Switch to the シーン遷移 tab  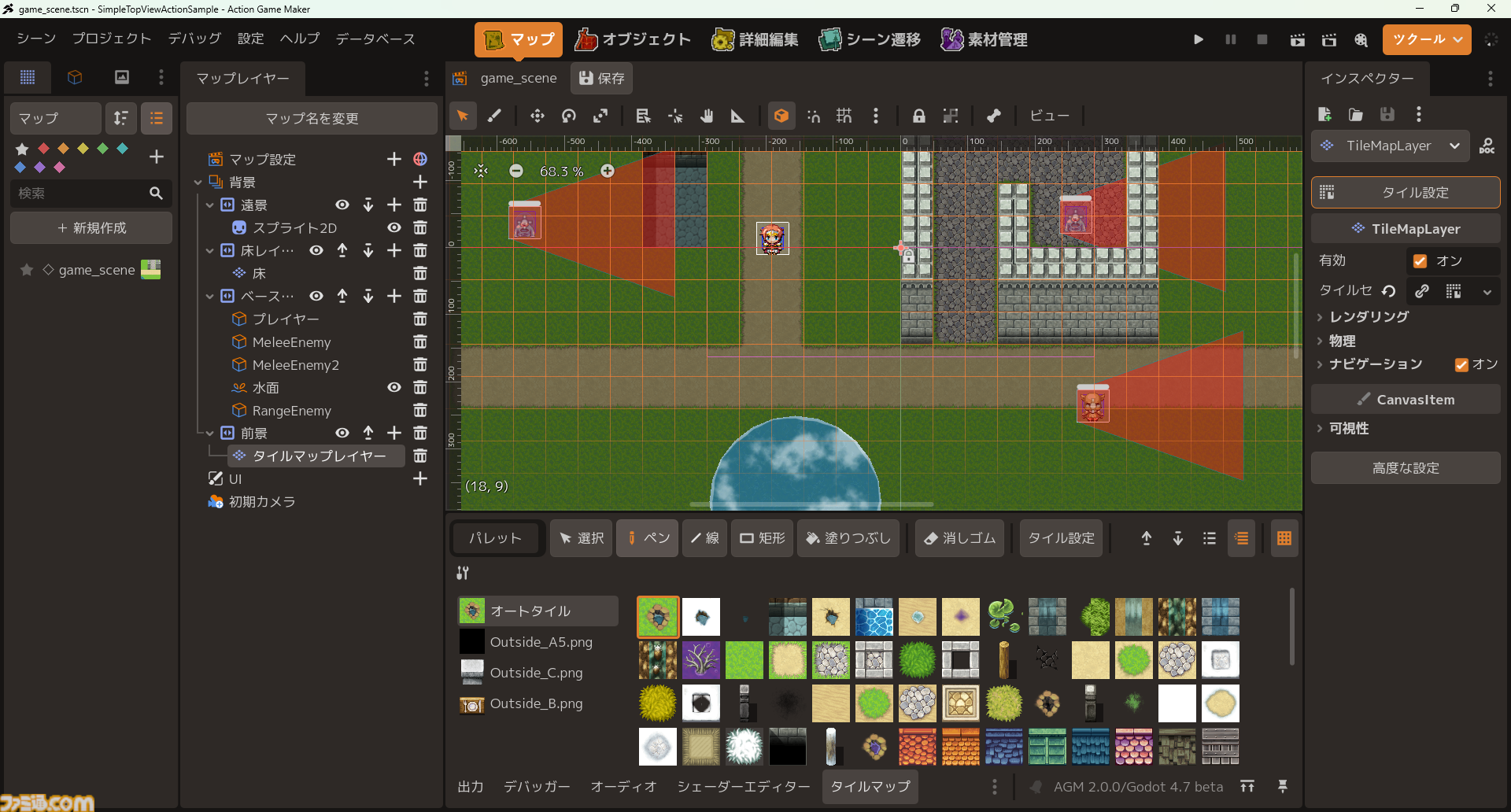[870, 39]
